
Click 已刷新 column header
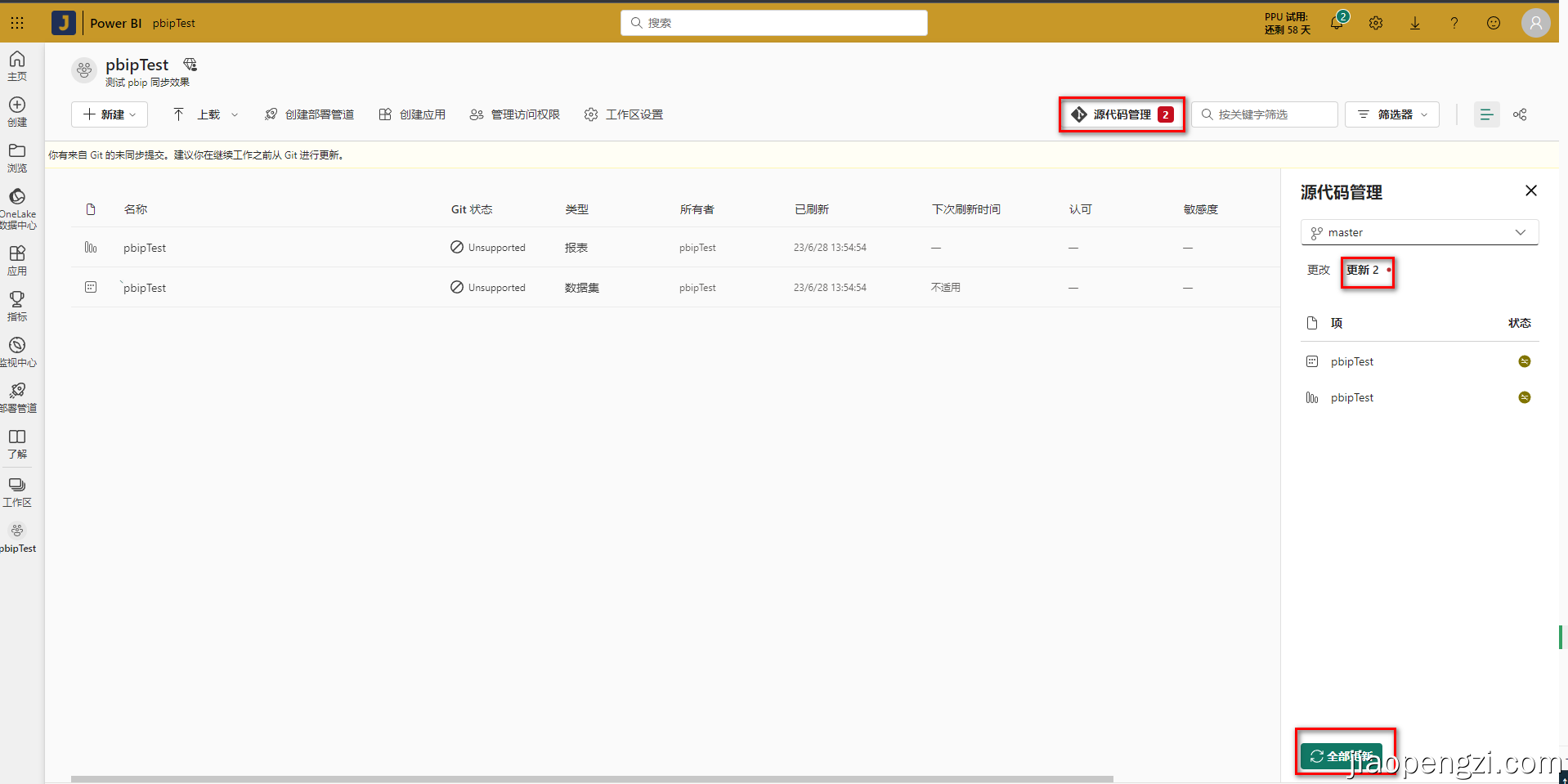click(812, 209)
